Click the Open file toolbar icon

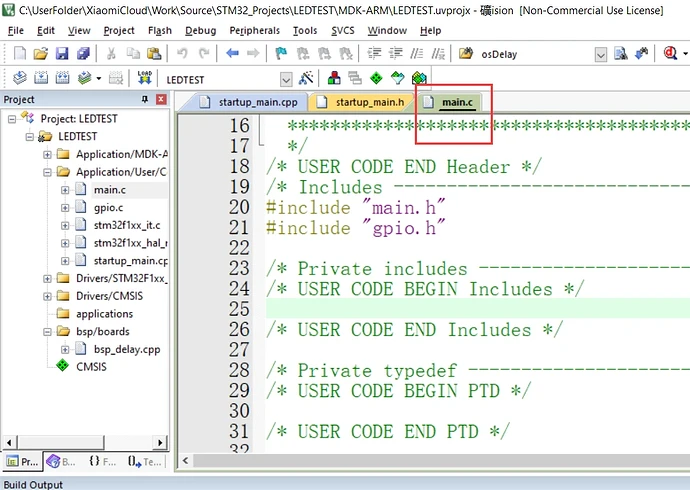point(39,54)
